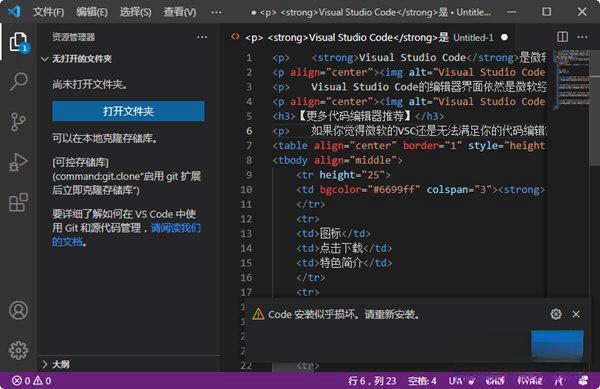
Task: Click HTML file icon on editor tab
Action: (235, 37)
